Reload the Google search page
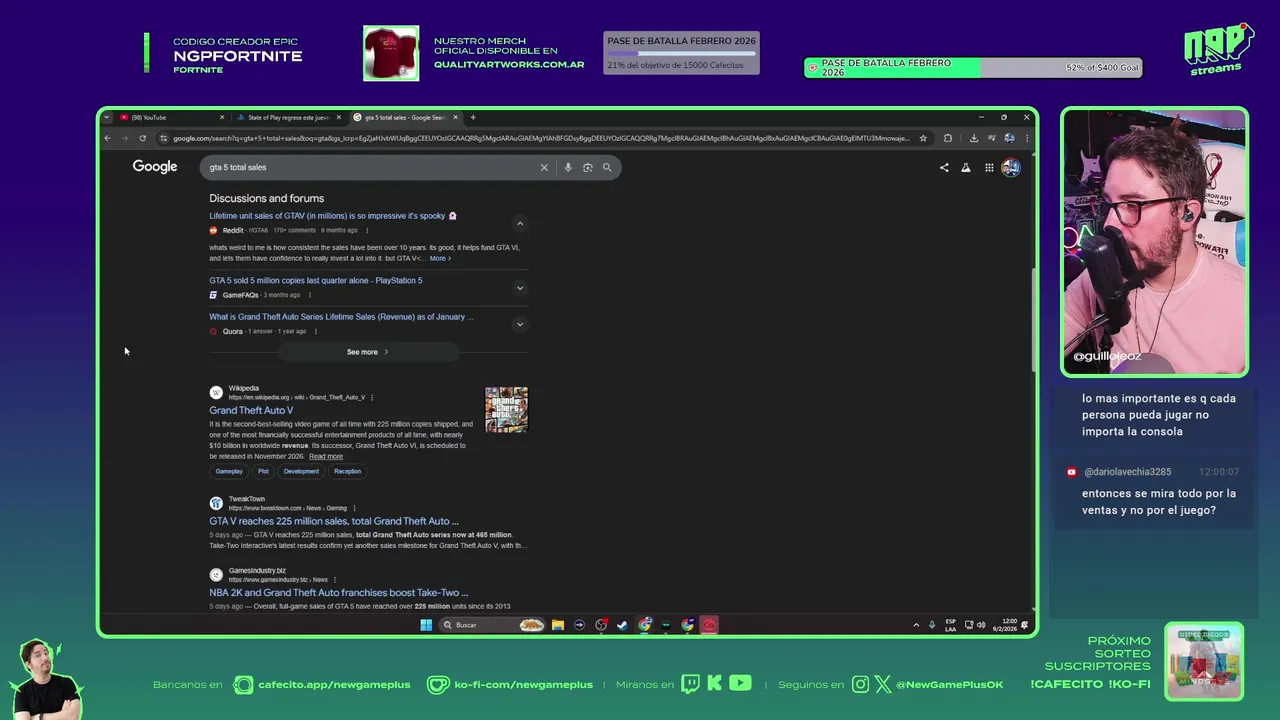Screen dimensions: 1280x720 click(x=142, y=138)
